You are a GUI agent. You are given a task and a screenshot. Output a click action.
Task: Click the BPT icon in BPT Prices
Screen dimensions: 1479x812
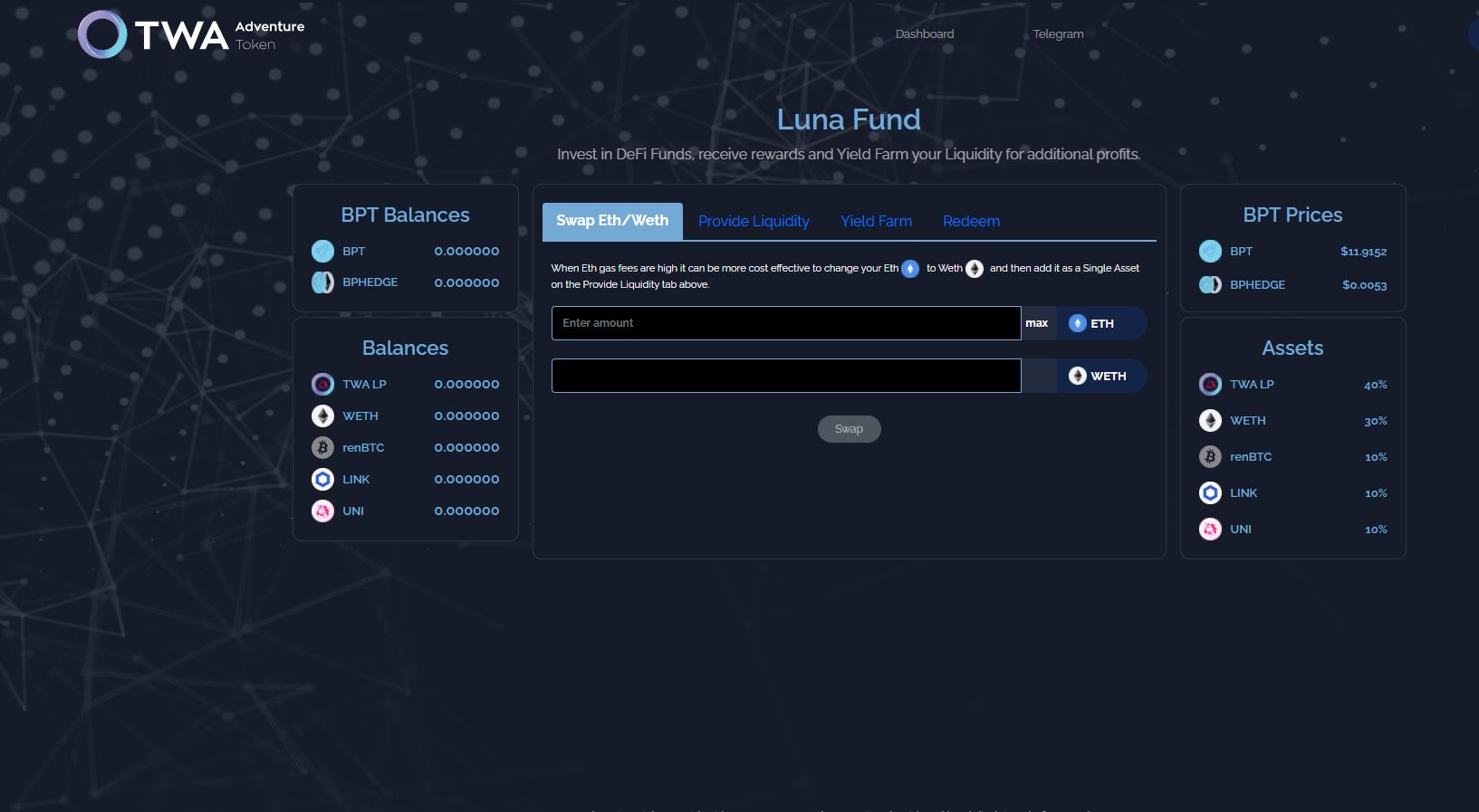(x=1210, y=251)
